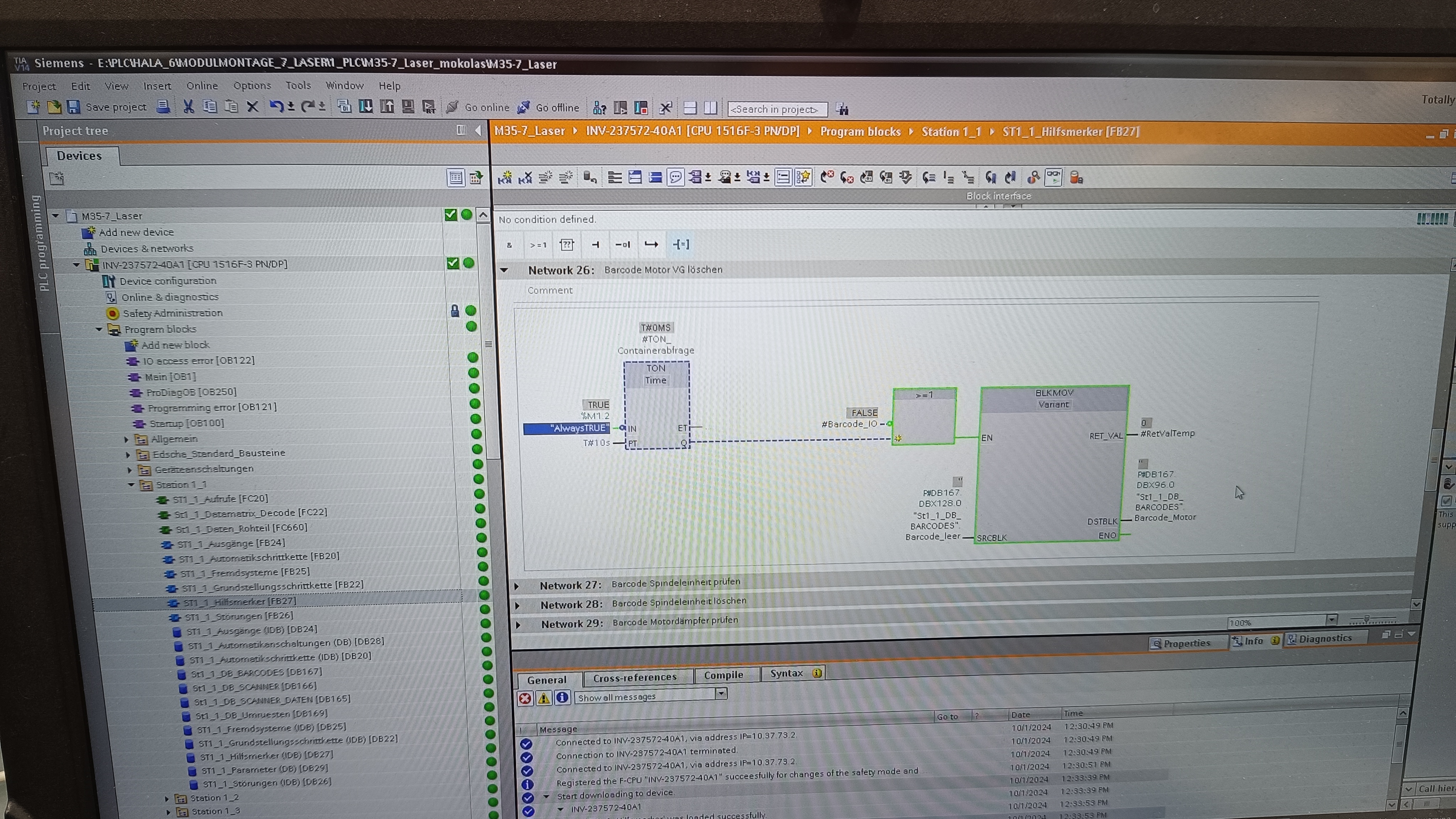Insert empty box from favorites bar
1456x819 pixels.
coord(566,245)
